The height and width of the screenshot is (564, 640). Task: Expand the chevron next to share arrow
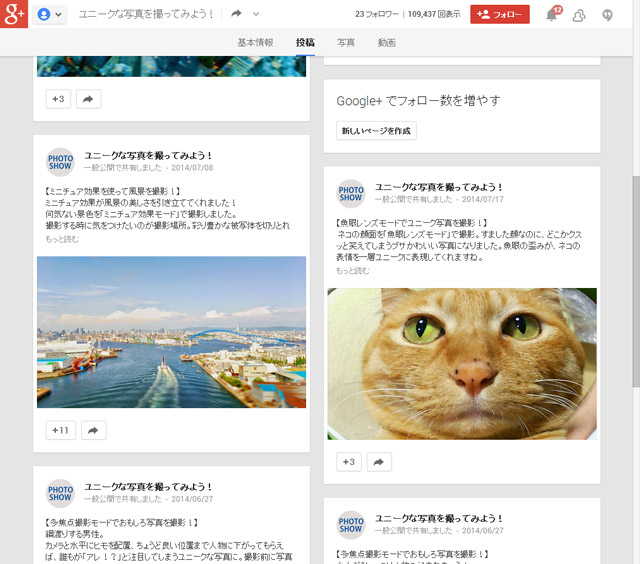[x=256, y=14]
